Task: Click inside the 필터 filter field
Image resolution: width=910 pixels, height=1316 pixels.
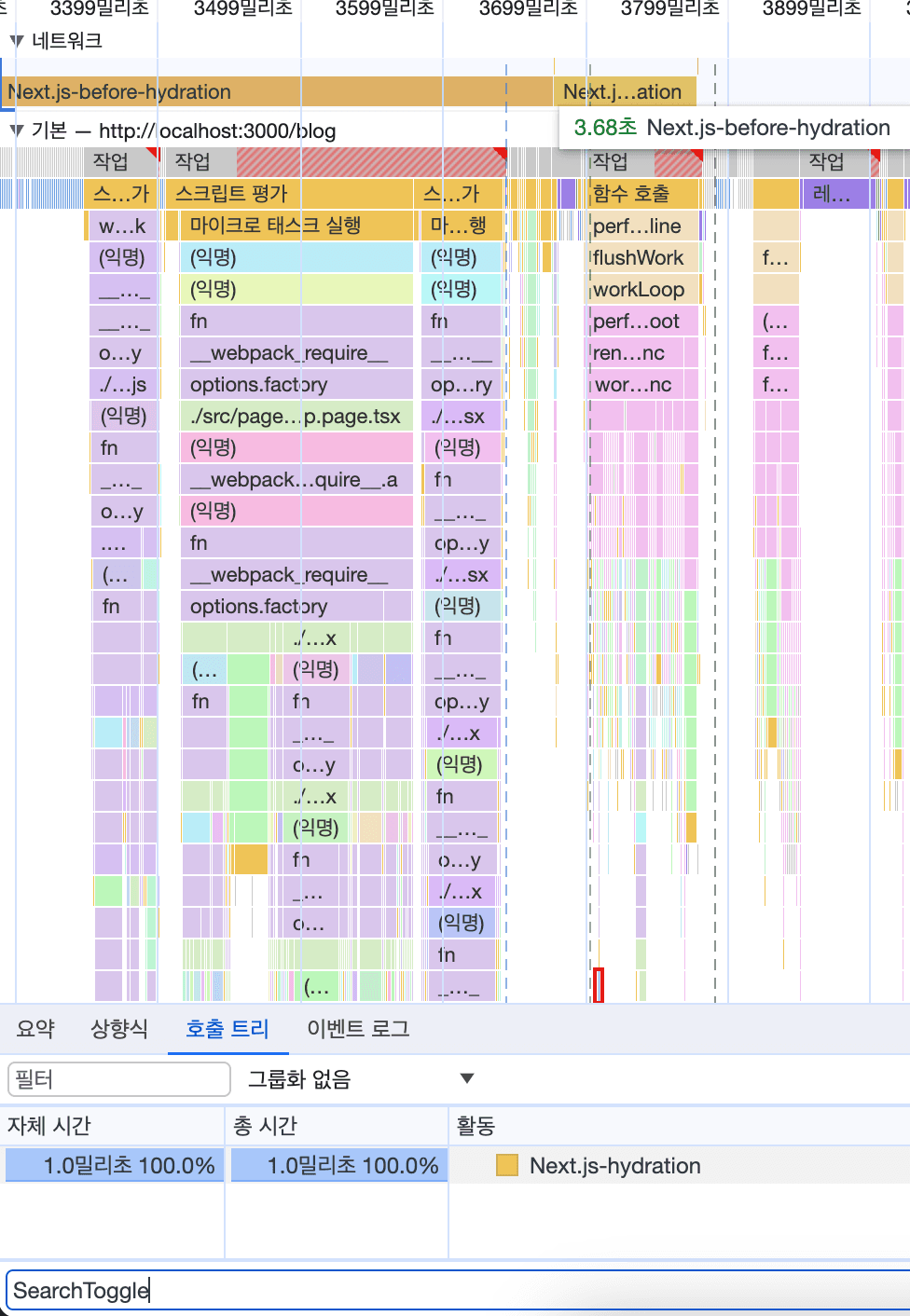Action: tap(118, 1078)
